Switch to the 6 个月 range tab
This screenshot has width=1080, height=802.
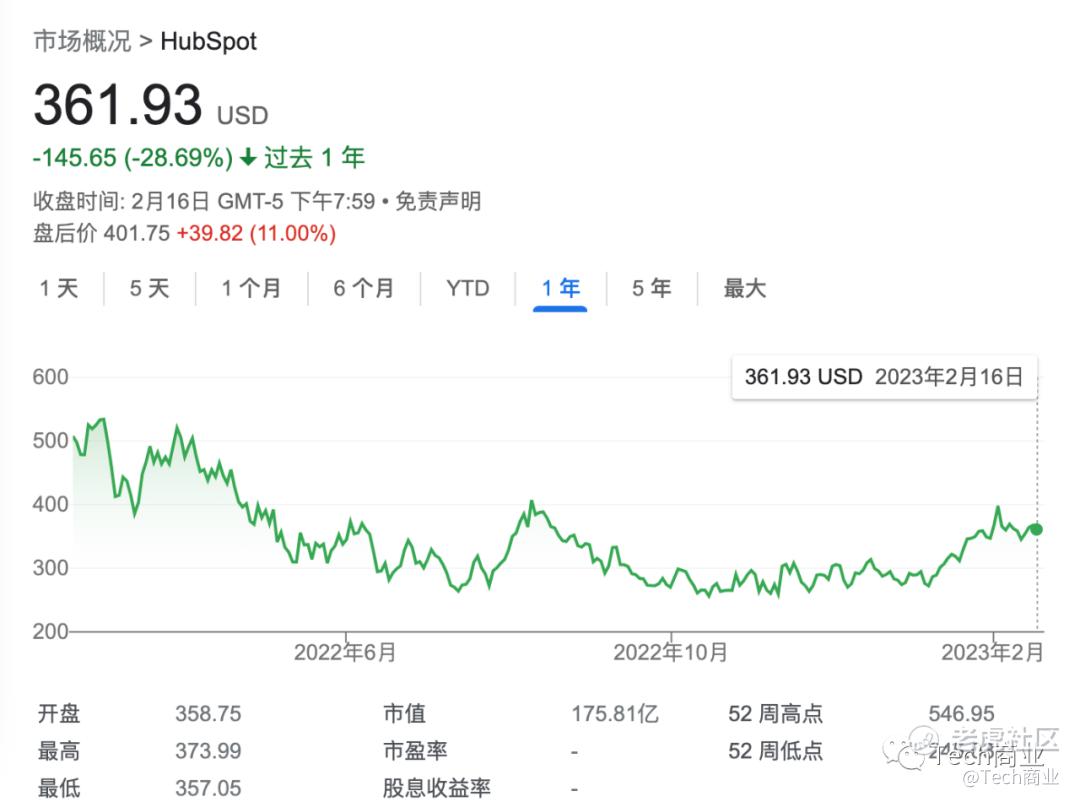coord(364,288)
